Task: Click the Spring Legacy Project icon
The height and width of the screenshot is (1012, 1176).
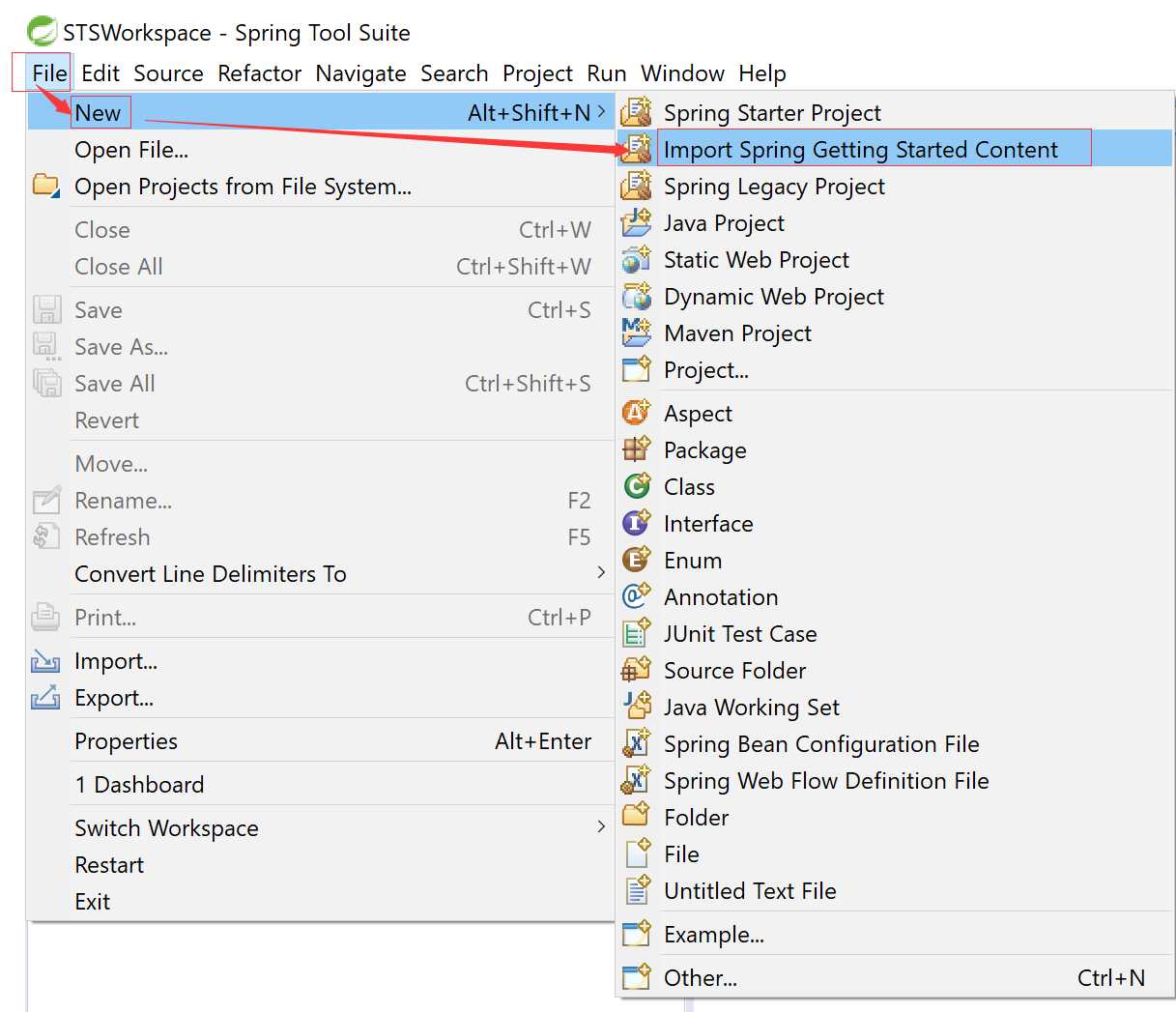Action: [x=636, y=186]
